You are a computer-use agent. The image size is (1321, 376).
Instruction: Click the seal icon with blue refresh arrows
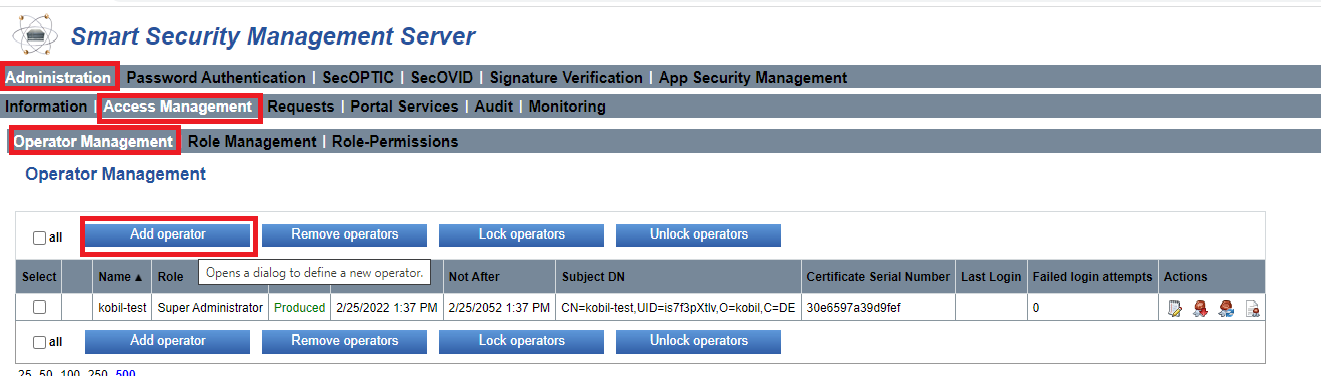(x=1226, y=308)
